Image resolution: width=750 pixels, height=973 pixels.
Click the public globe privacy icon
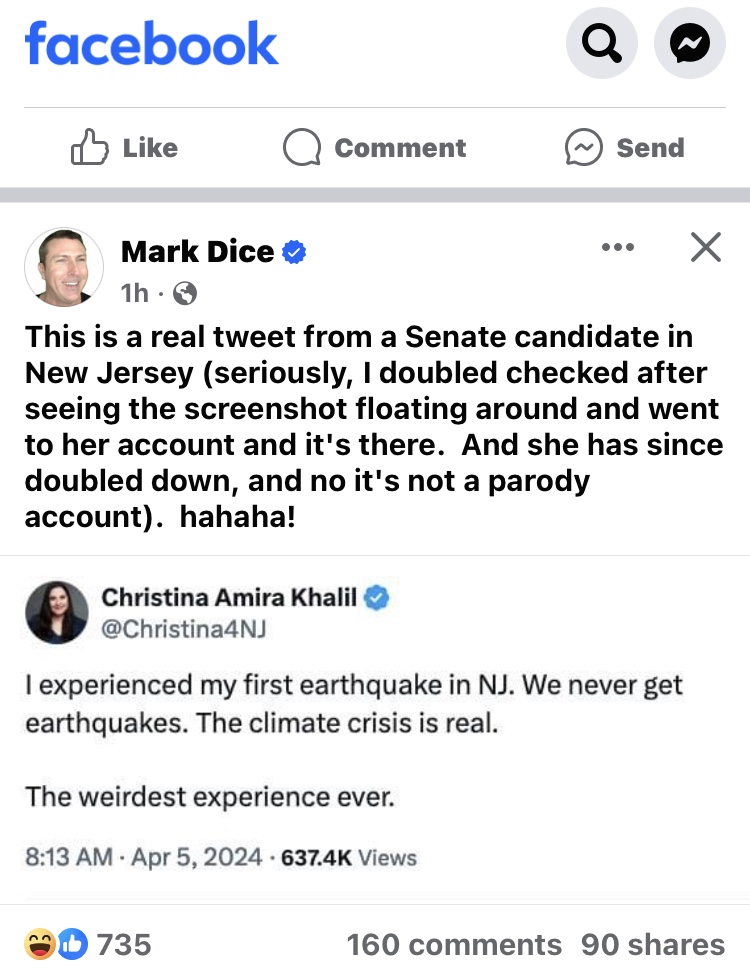pos(185,293)
